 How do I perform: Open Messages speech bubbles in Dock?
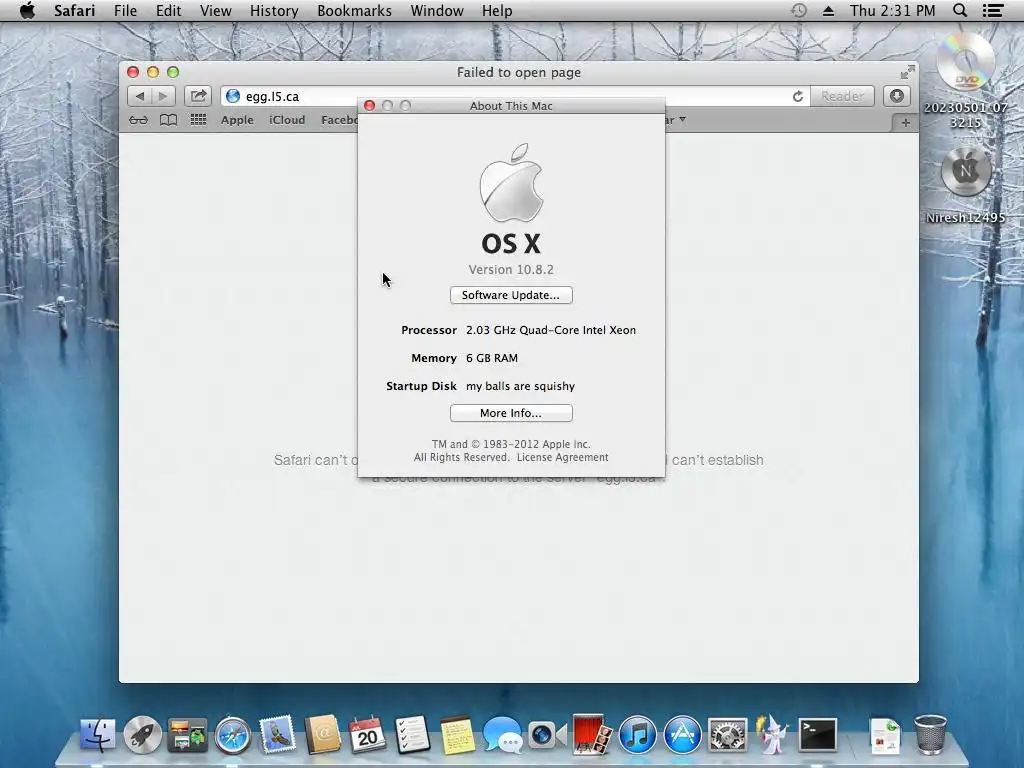click(x=502, y=735)
